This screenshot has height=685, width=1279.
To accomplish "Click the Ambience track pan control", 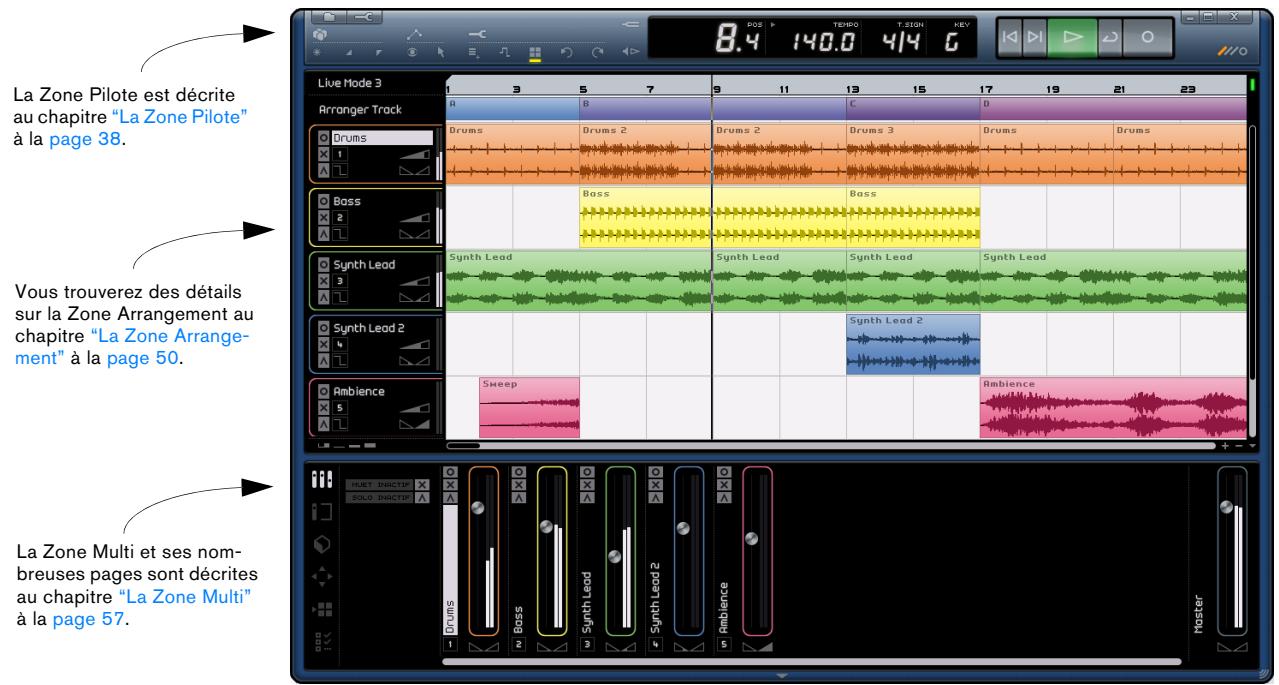I will [x=414, y=426].
